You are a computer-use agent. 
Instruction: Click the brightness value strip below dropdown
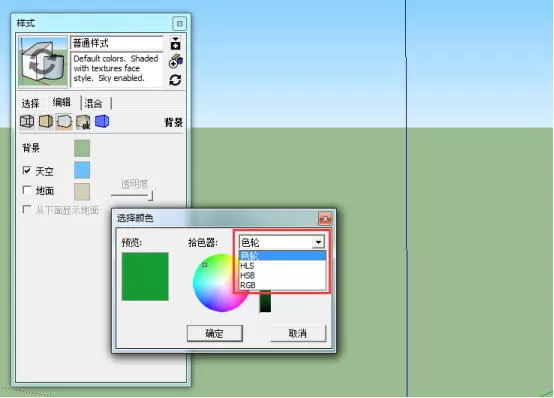265,301
